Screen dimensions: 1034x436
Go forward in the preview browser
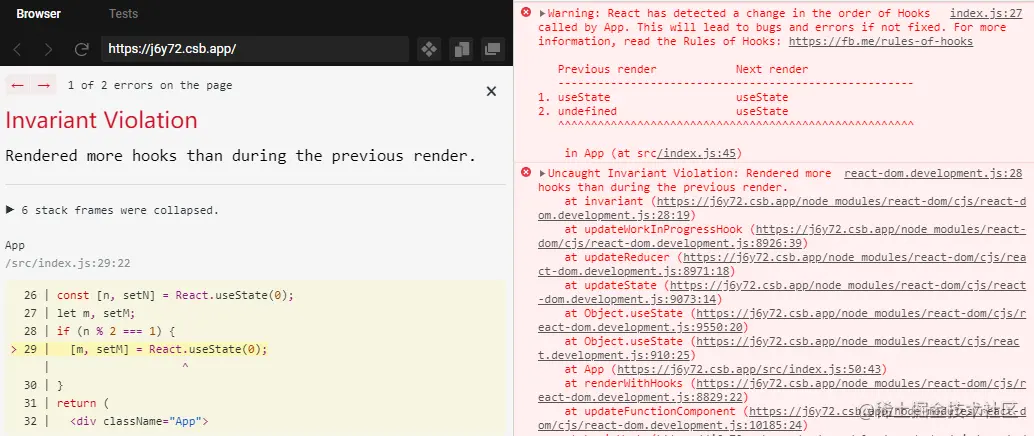(48, 49)
